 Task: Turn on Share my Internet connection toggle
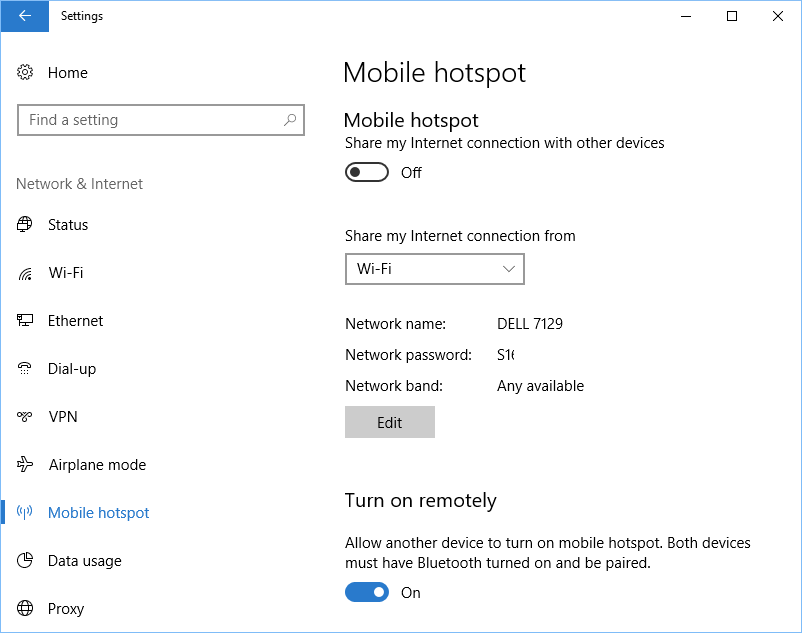(x=367, y=173)
